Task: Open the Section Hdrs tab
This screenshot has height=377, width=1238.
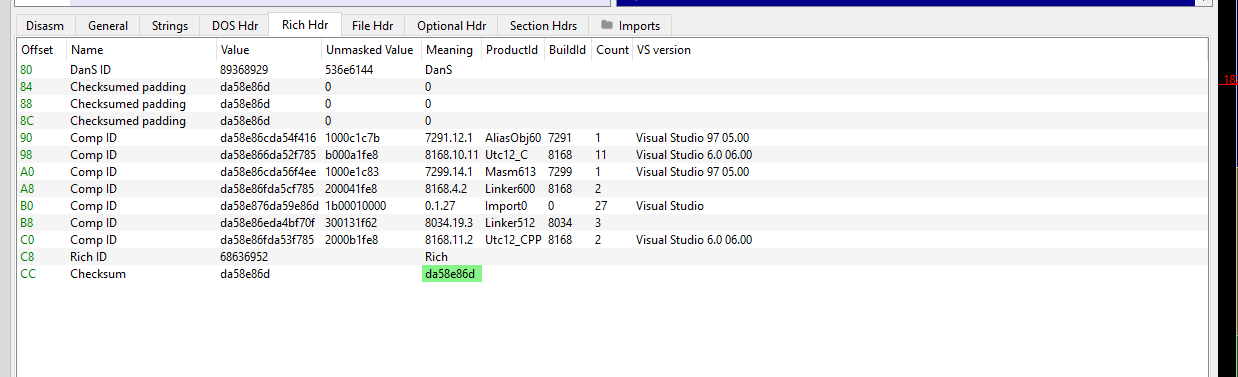Action: pyautogui.click(x=543, y=25)
